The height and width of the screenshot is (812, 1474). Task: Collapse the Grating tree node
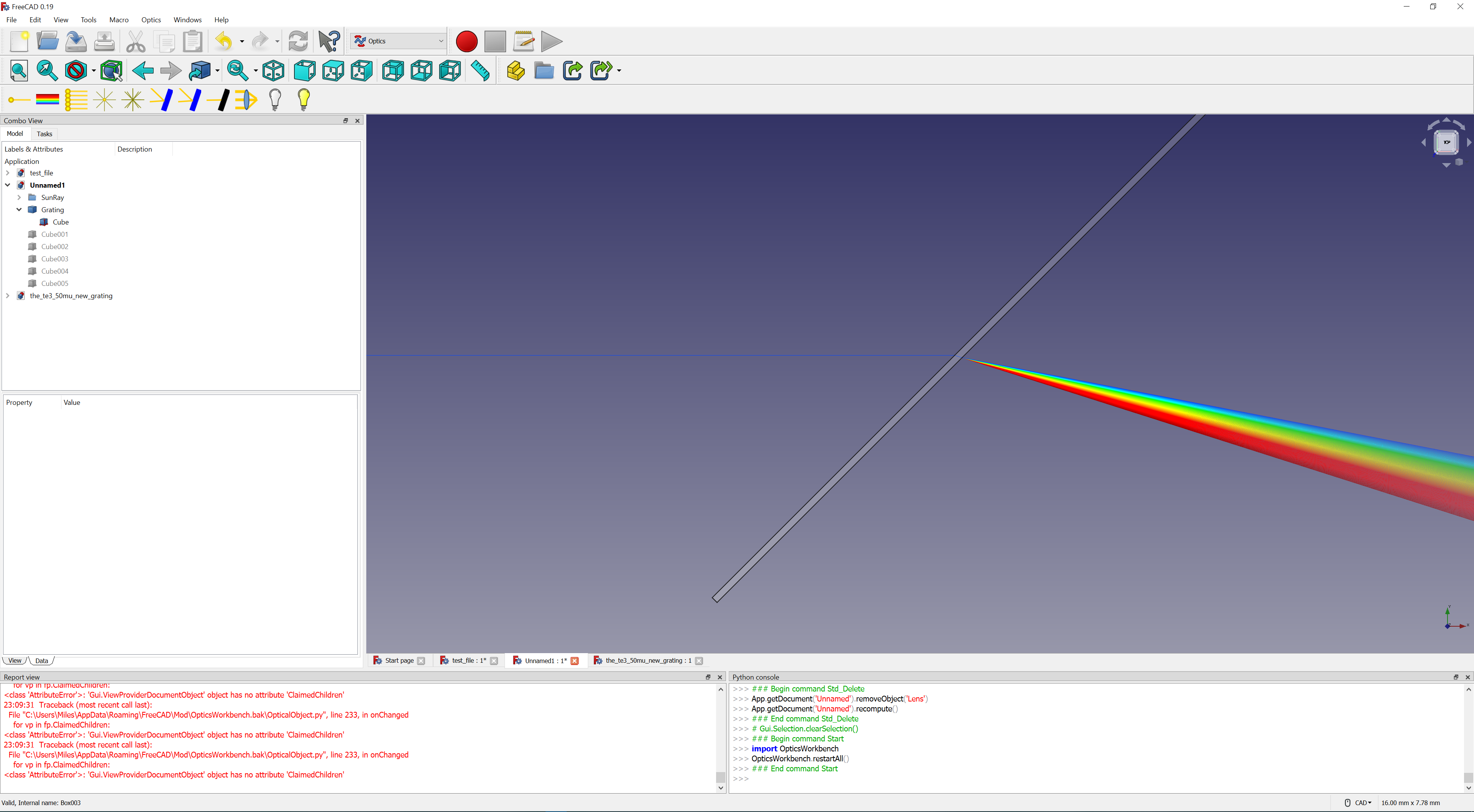tap(19, 209)
